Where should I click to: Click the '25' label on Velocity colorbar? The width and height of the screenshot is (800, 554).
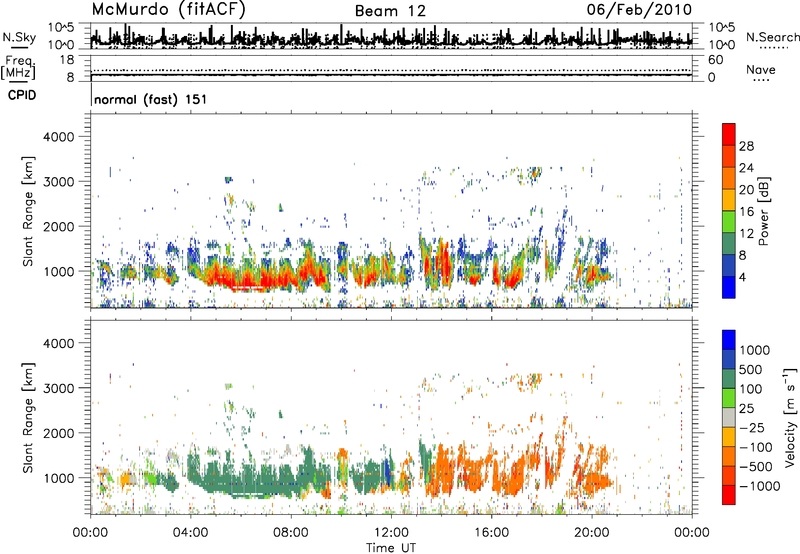click(x=746, y=409)
